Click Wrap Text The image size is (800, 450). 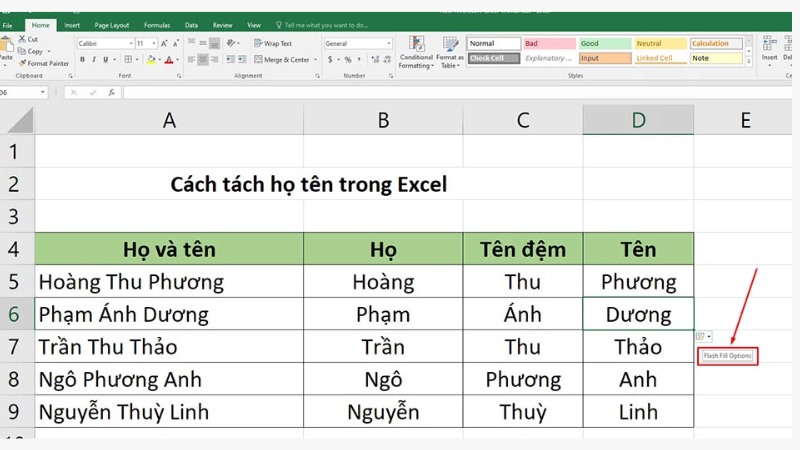(x=273, y=43)
